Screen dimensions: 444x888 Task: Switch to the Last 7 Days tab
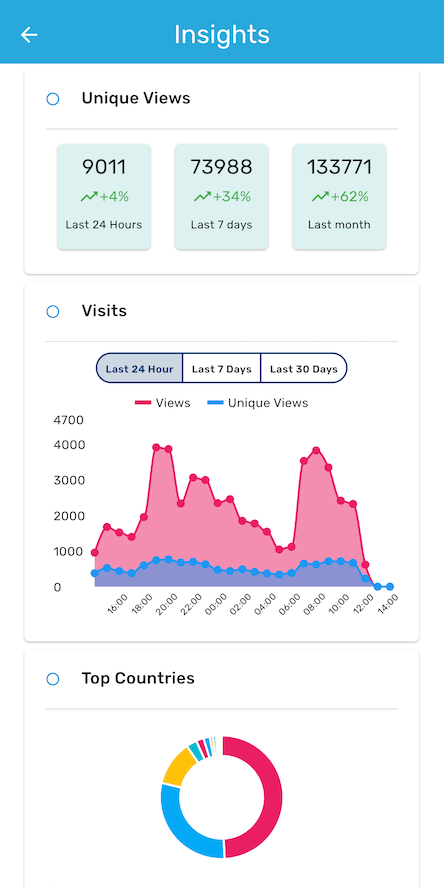[221, 369]
